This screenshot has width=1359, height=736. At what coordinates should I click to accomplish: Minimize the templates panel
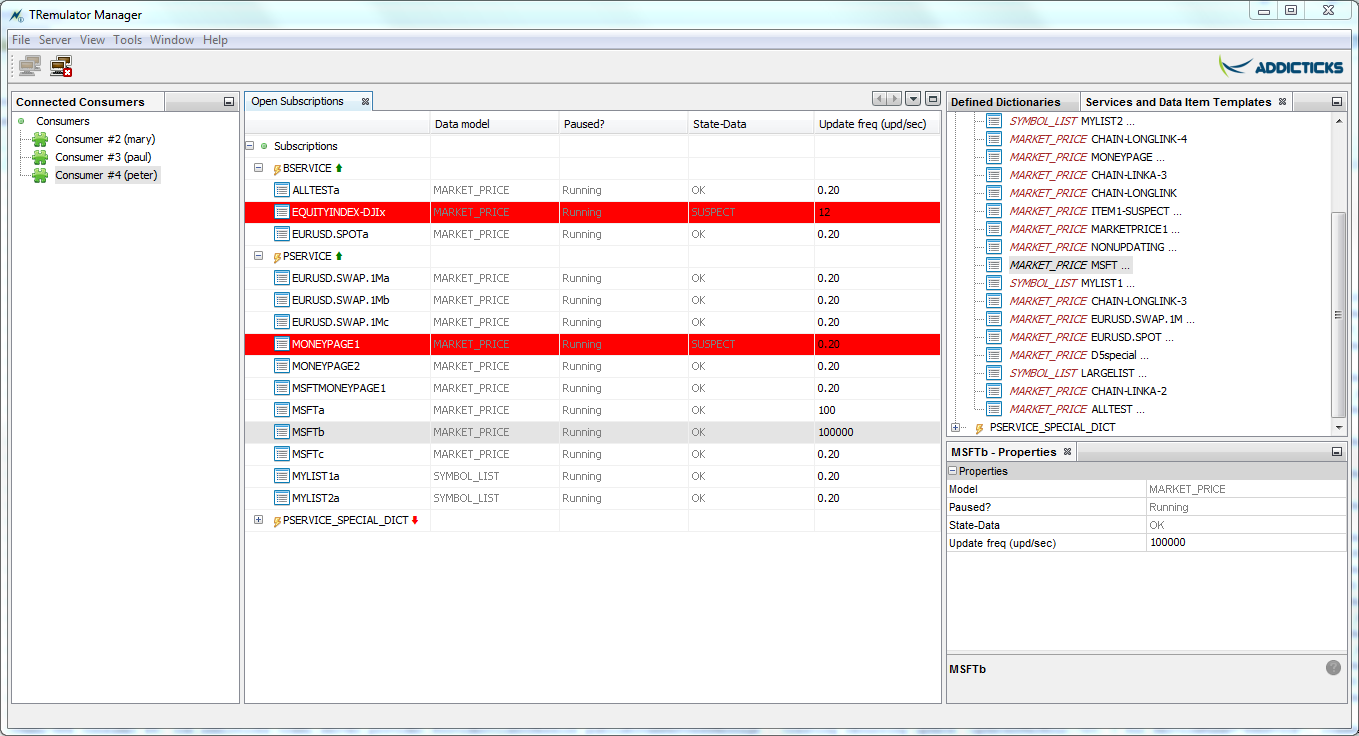(x=1337, y=102)
